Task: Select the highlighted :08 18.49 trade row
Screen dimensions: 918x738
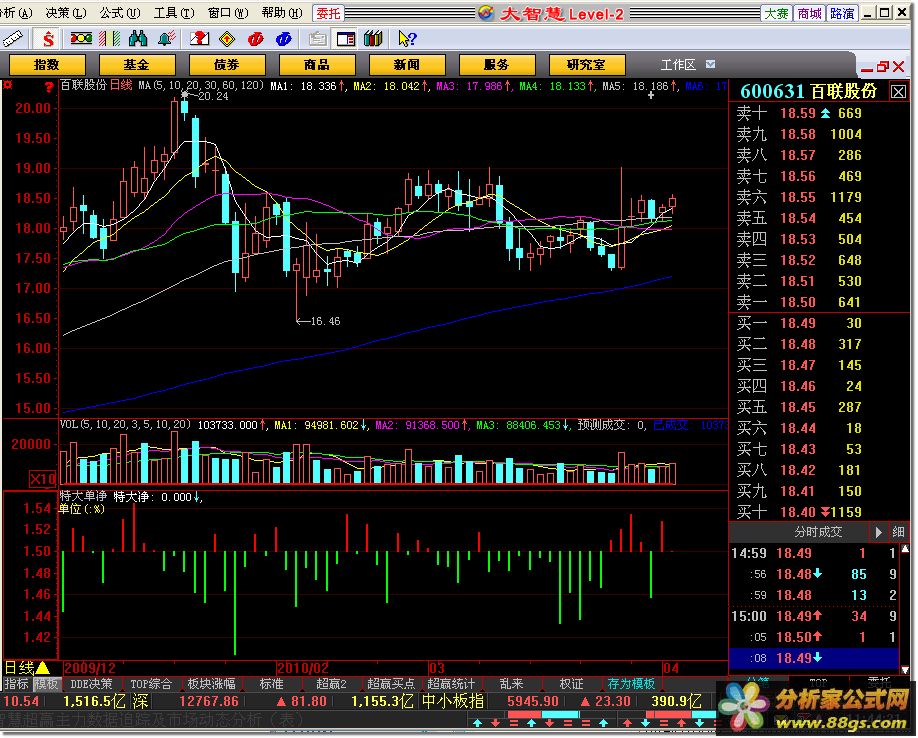Action: (x=814, y=658)
